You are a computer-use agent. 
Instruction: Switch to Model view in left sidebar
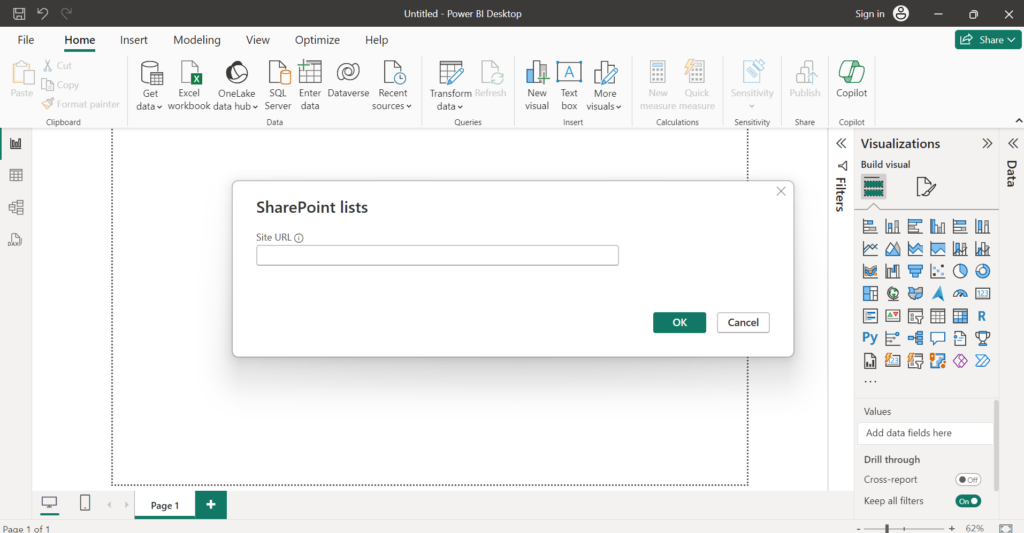(16, 208)
